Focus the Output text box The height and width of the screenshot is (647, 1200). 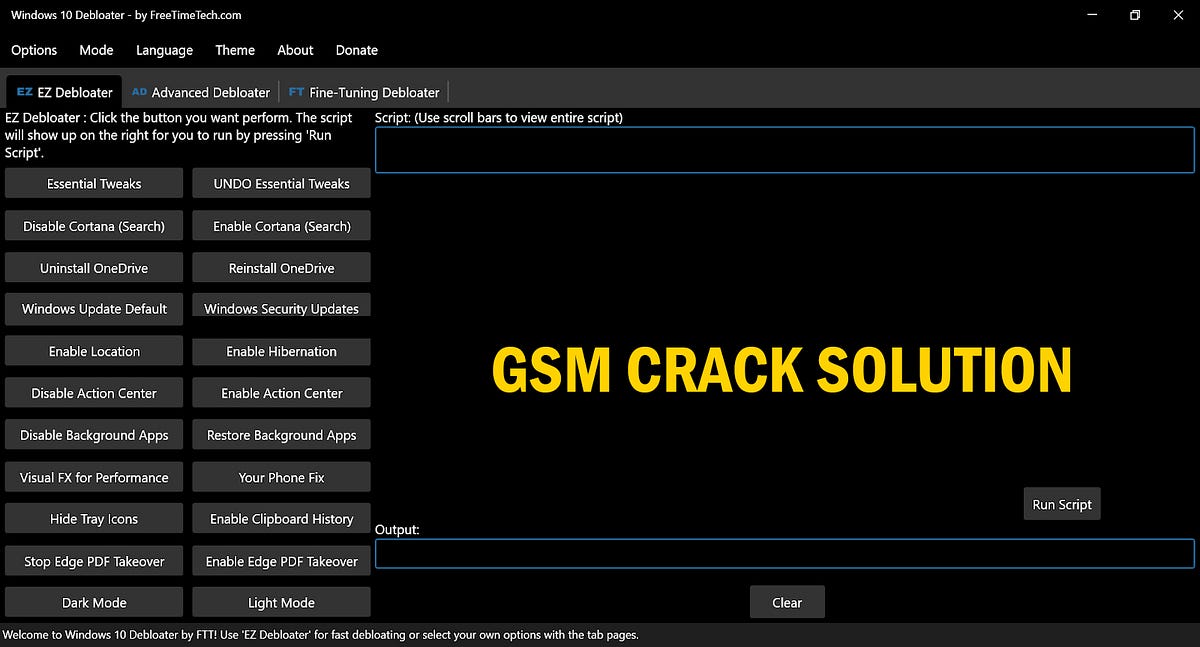coord(785,554)
